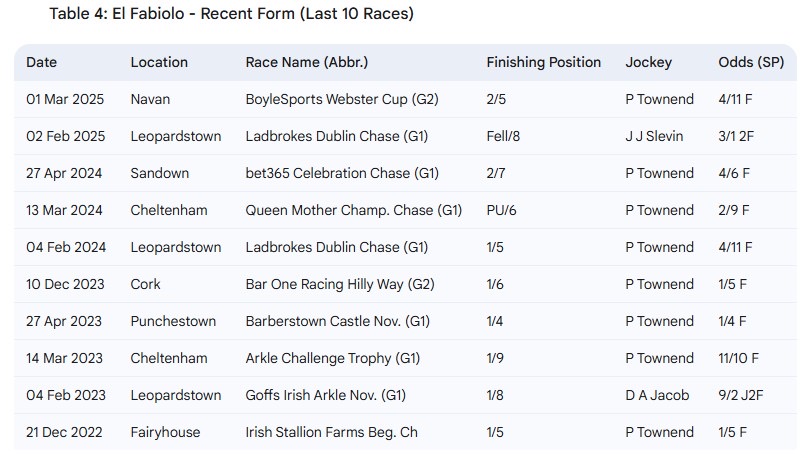This screenshot has height=454, width=802.
Task: Click the Location column header
Action: coord(159,62)
